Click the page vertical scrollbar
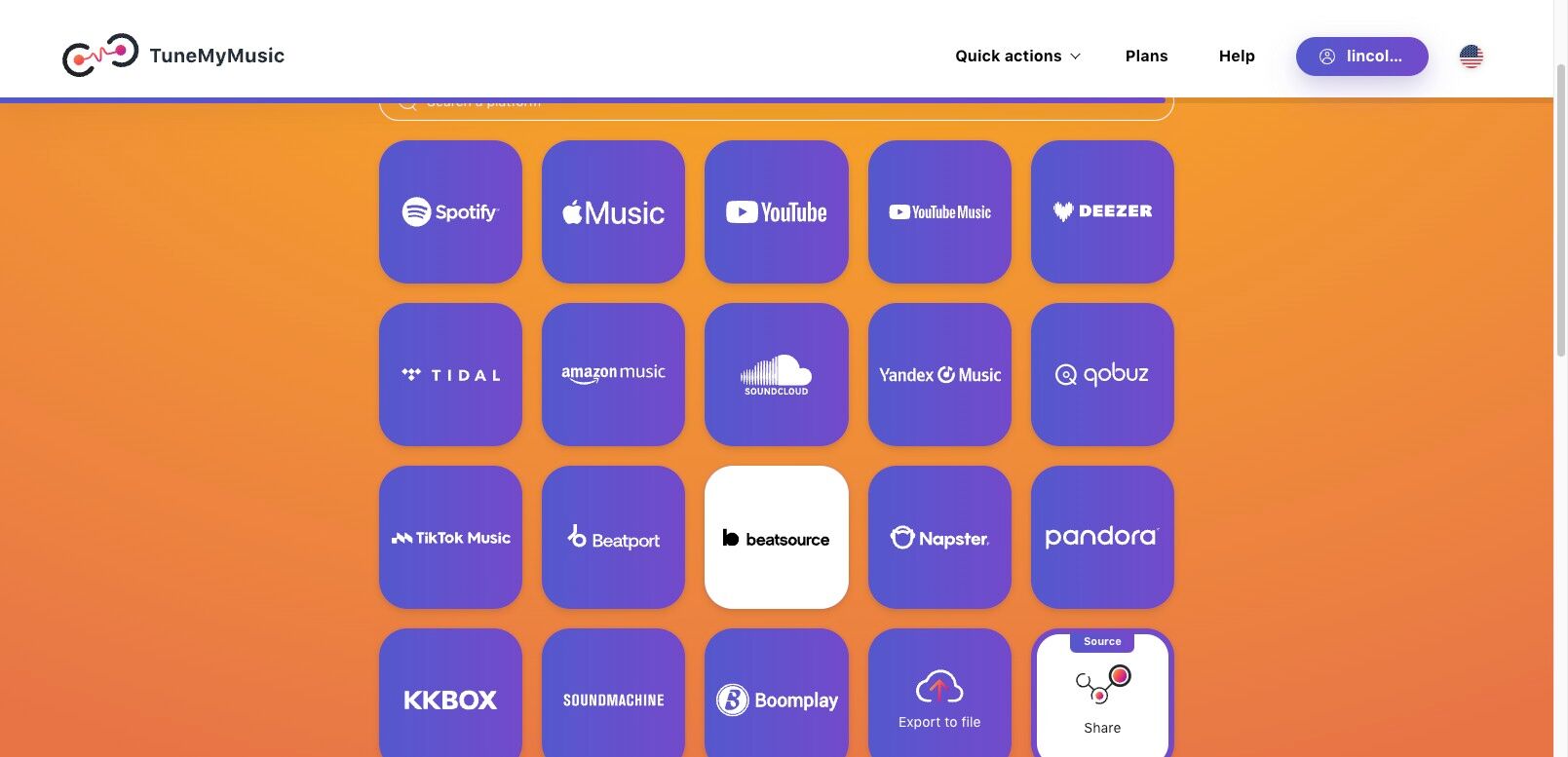The image size is (1568, 757). (1560, 209)
